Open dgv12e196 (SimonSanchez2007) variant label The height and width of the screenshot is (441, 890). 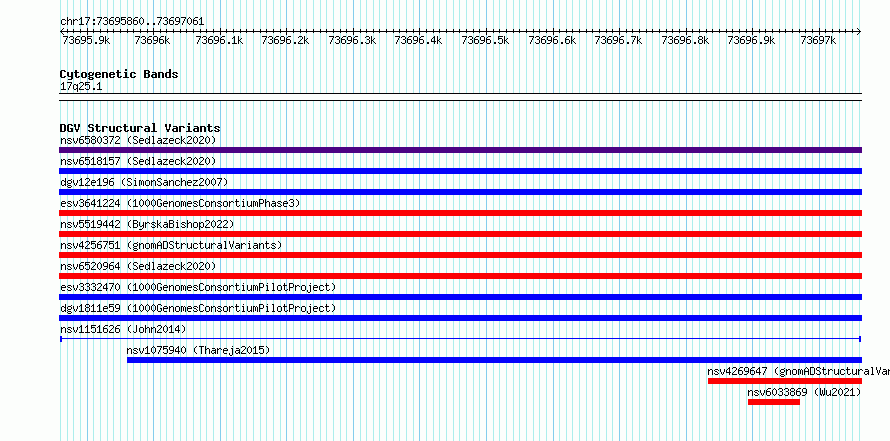[x=144, y=182]
